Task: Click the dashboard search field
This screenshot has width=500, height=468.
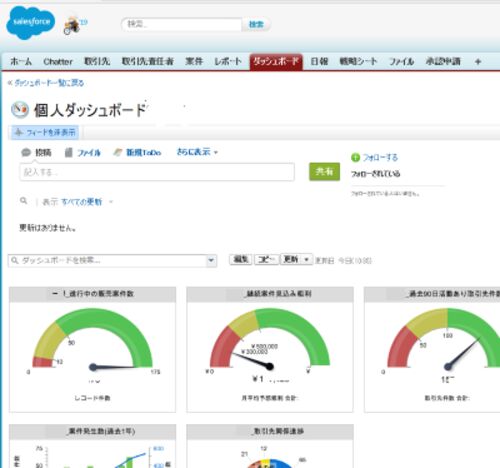Action: point(107,260)
